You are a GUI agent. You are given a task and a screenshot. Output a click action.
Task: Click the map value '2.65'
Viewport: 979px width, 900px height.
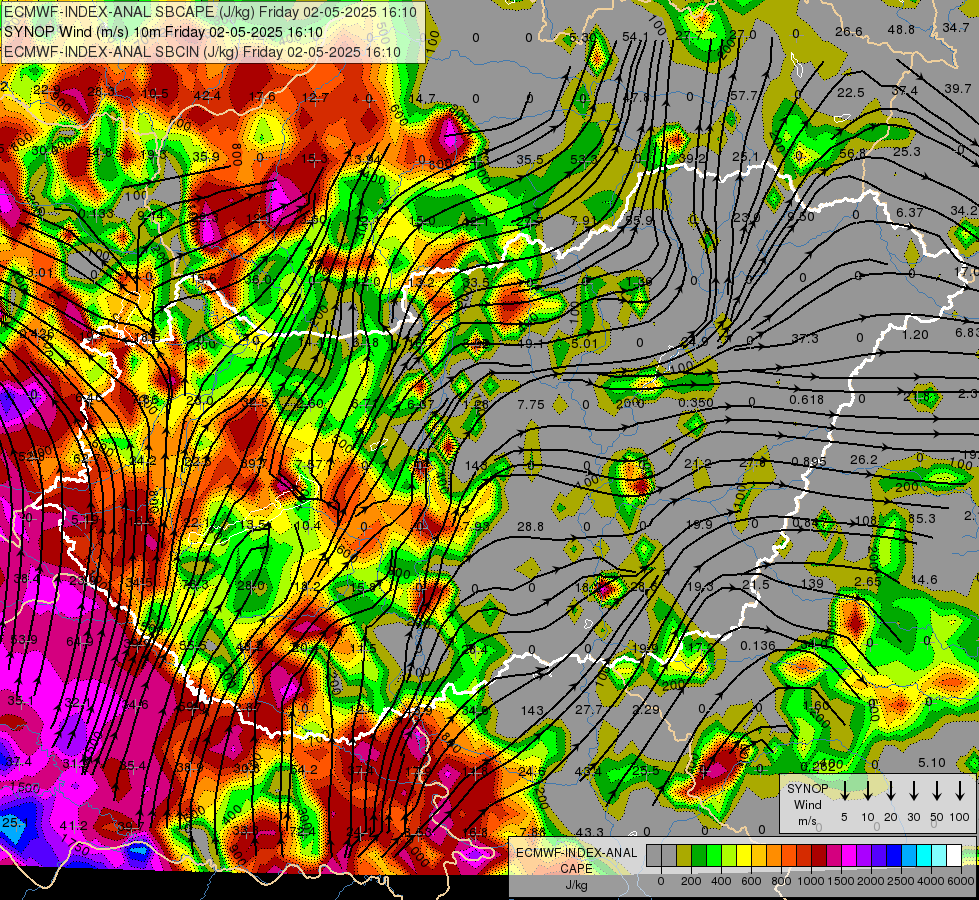tap(867, 581)
